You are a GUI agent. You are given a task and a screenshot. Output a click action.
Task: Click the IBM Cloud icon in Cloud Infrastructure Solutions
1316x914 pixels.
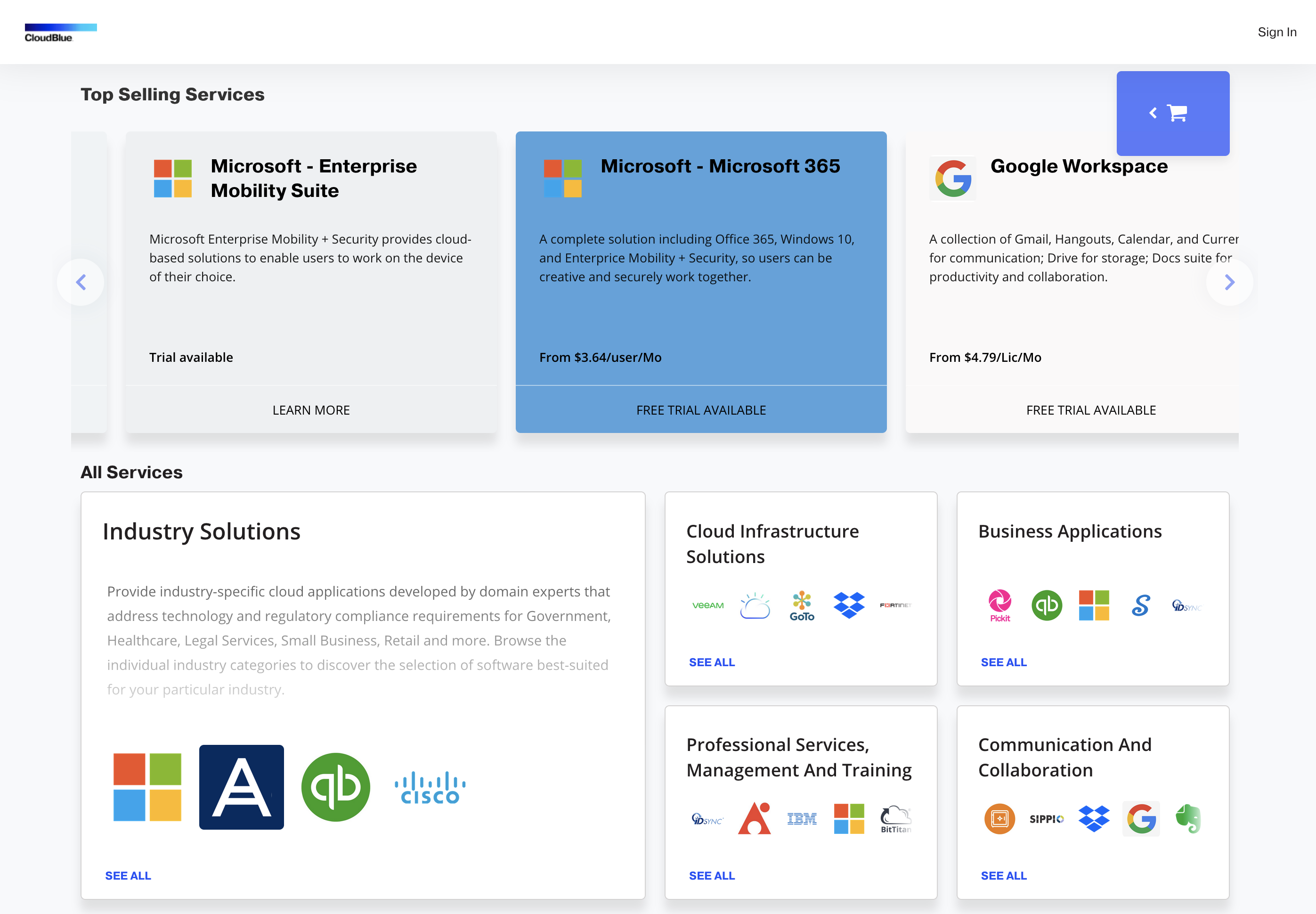(755, 605)
